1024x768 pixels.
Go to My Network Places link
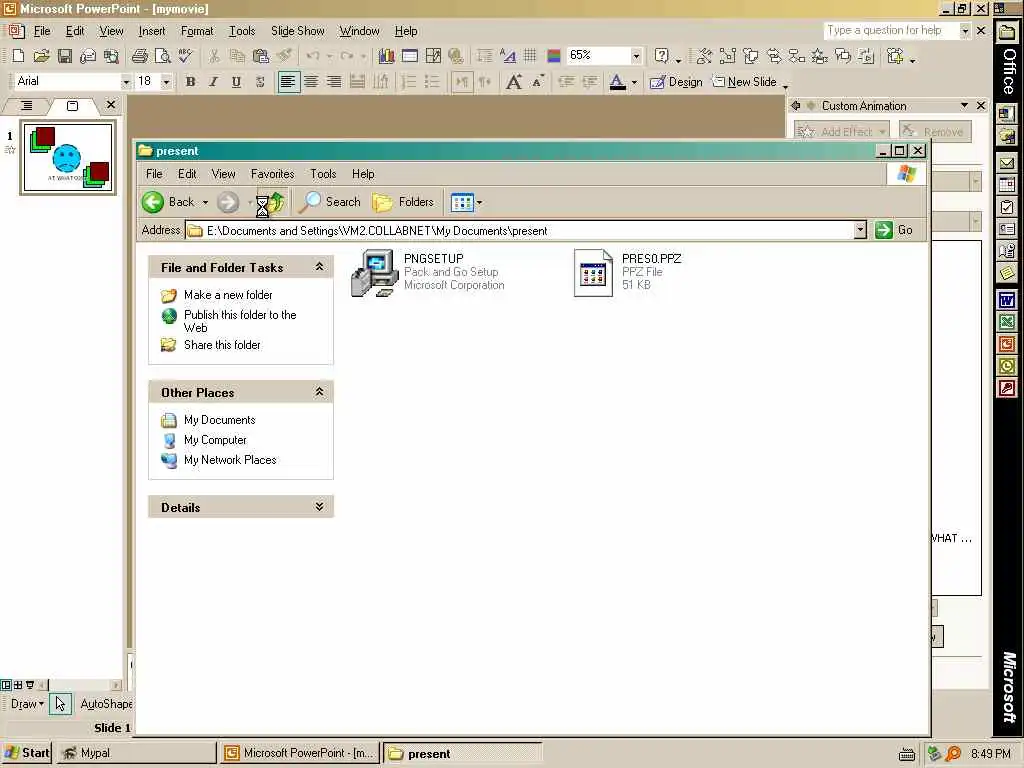[x=230, y=460]
